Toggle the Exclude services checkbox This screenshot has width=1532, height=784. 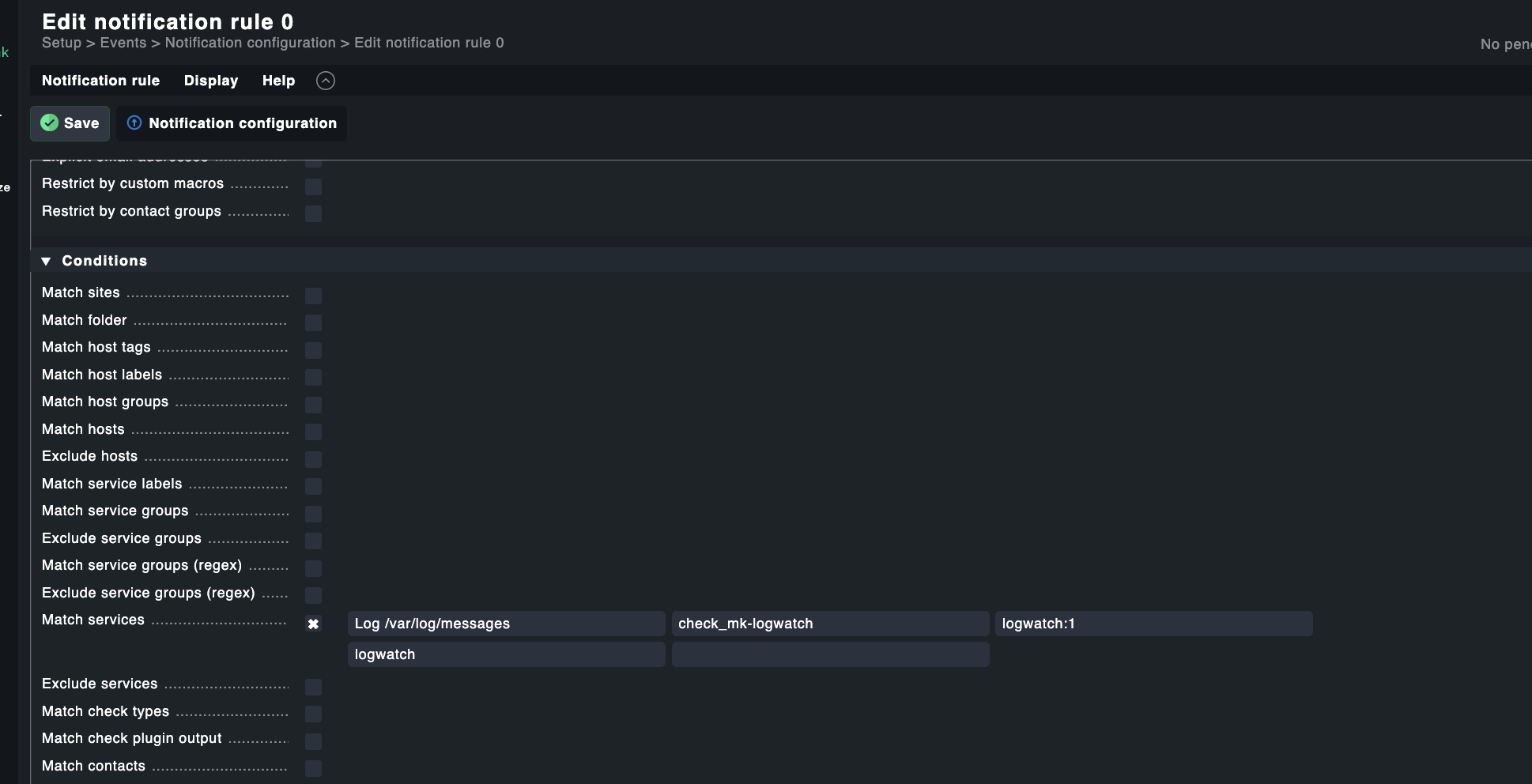pyautogui.click(x=313, y=687)
